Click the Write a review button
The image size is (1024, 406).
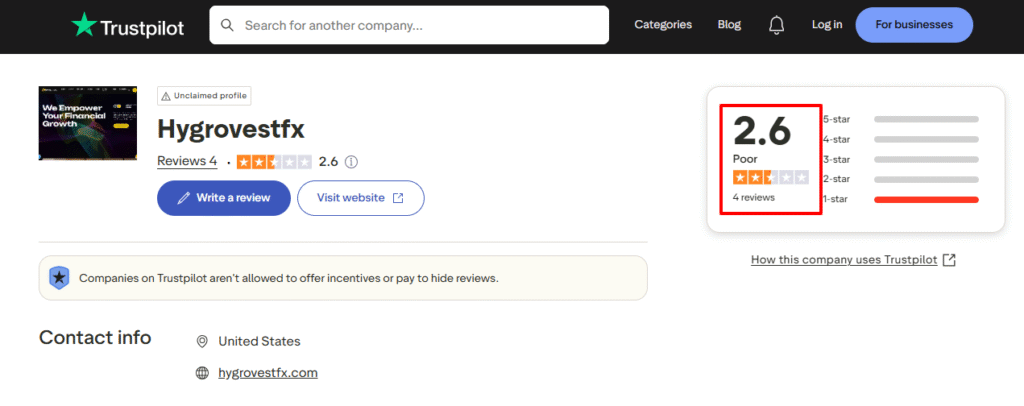coord(223,198)
